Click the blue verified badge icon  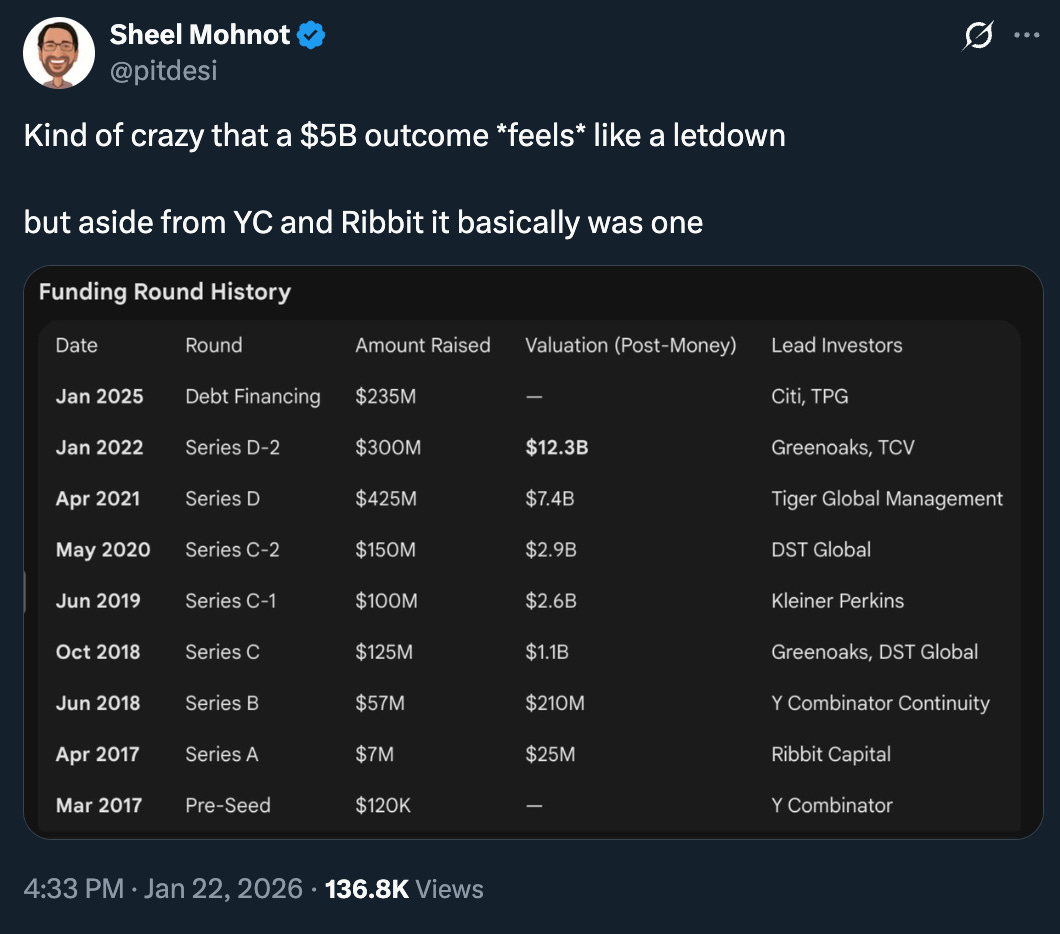click(x=311, y=35)
